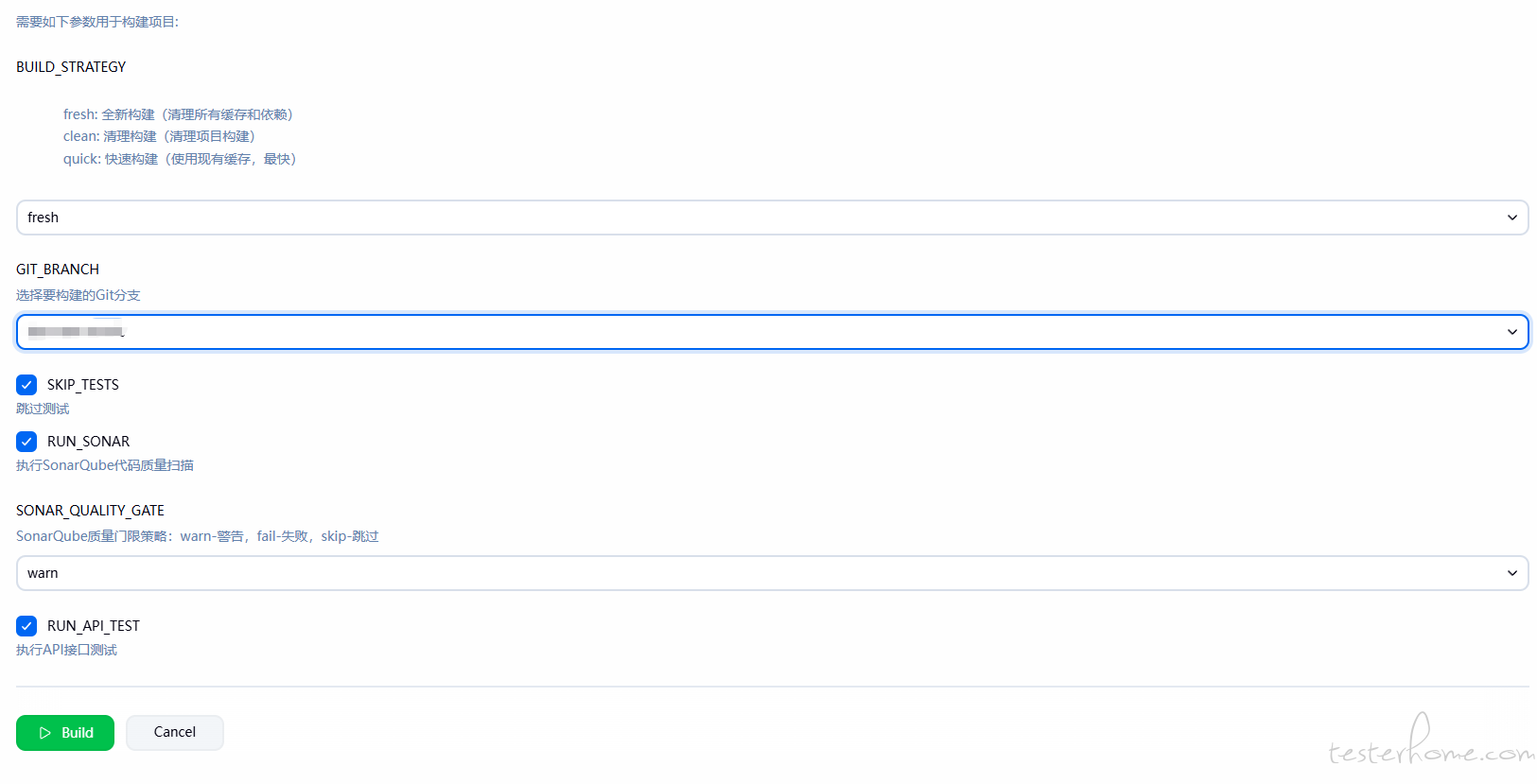Open the GIT_BRANCH branch selector
The image size is (1537, 784).
pyautogui.click(x=757, y=332)
